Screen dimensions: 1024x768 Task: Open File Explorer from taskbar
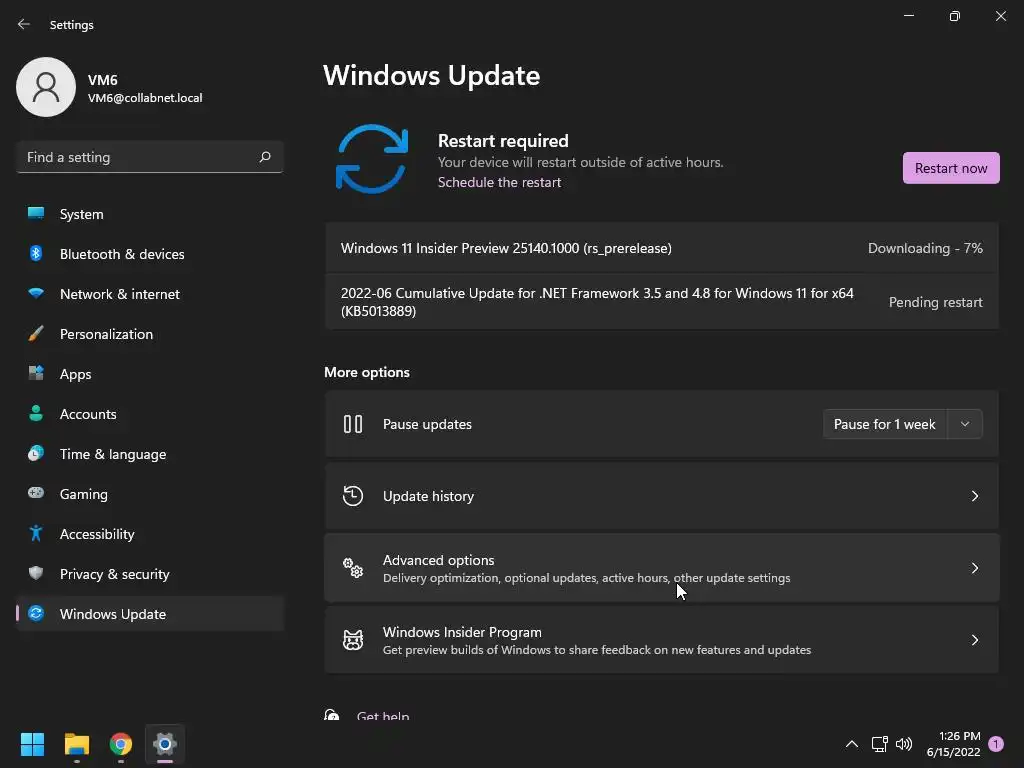point(76,744)
